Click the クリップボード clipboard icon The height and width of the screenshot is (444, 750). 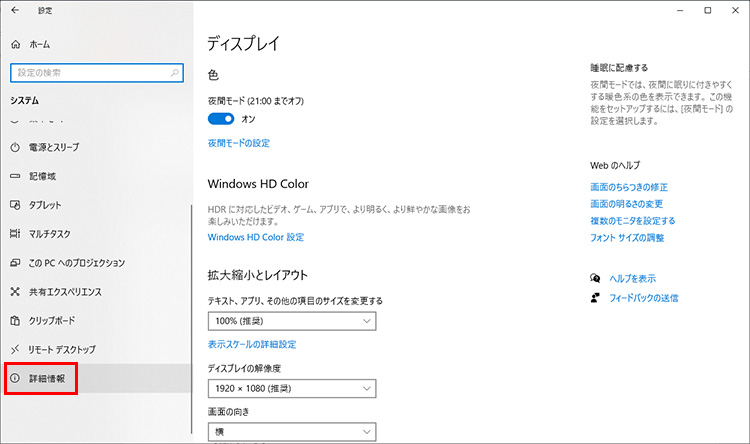(15, 321)
